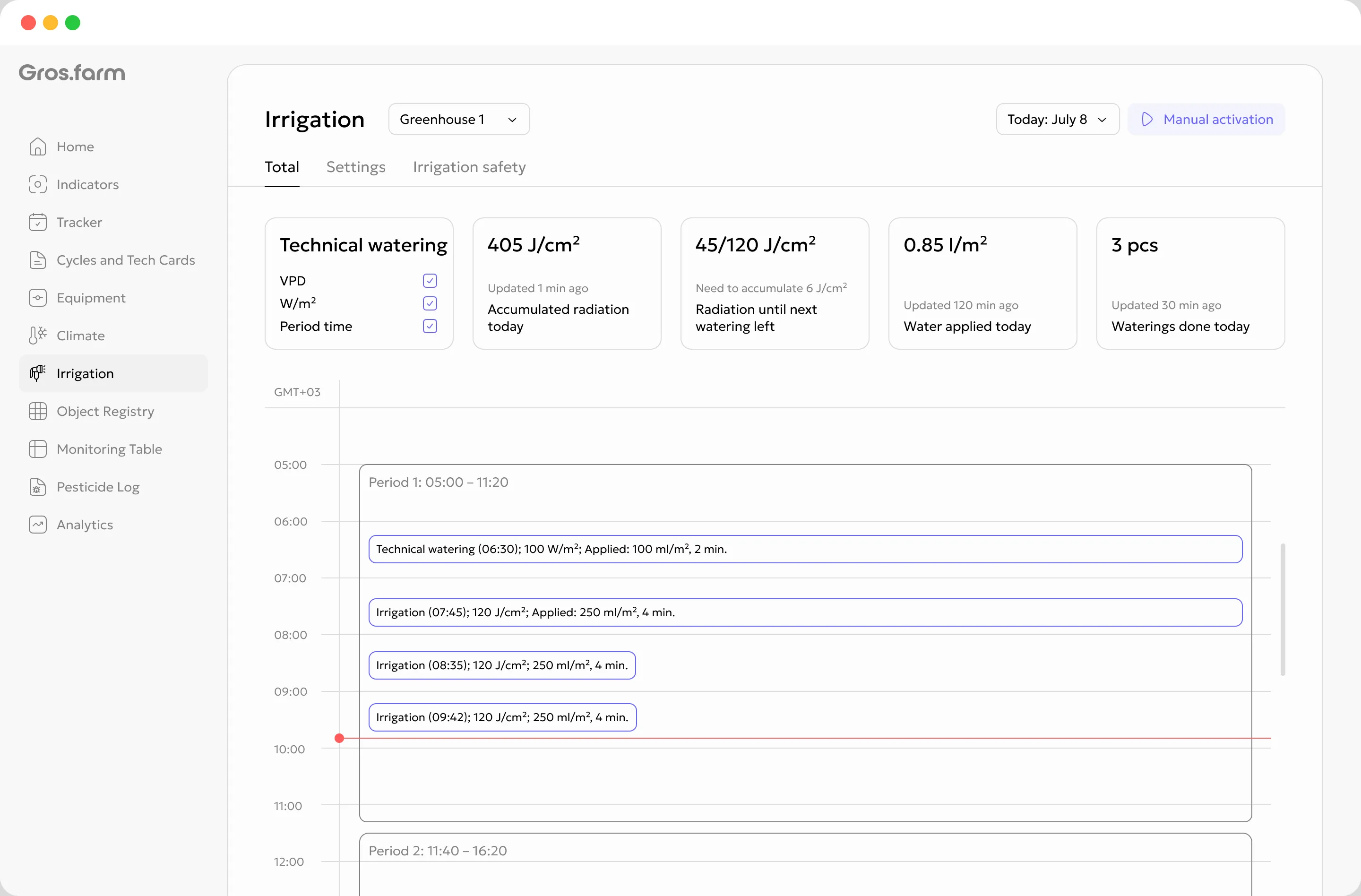
Task: Click 'Need to accumulate 6 J/cm²' text
Action: click(771, 288)
